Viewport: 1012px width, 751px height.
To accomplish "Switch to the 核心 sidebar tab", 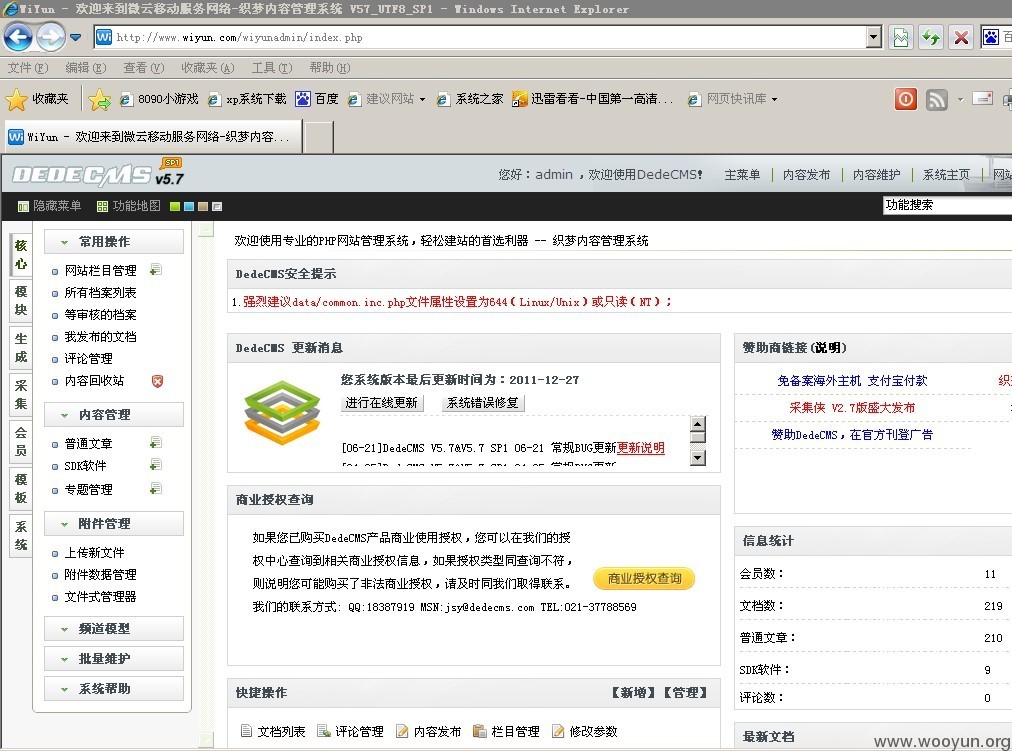I will [x=21, y=254].
